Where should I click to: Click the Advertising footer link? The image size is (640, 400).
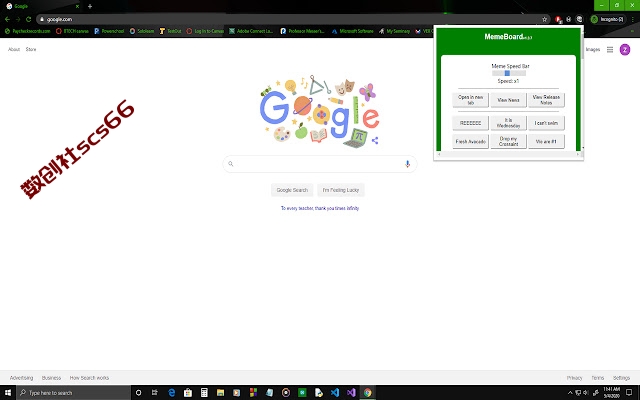point(21,378)
